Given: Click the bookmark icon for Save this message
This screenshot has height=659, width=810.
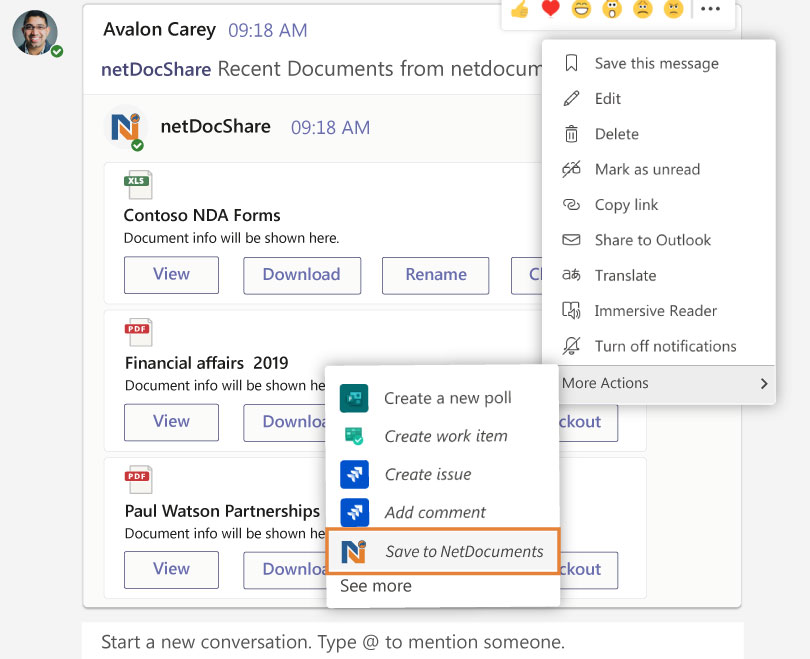Looking at the screenshot, I should (571, 63).
